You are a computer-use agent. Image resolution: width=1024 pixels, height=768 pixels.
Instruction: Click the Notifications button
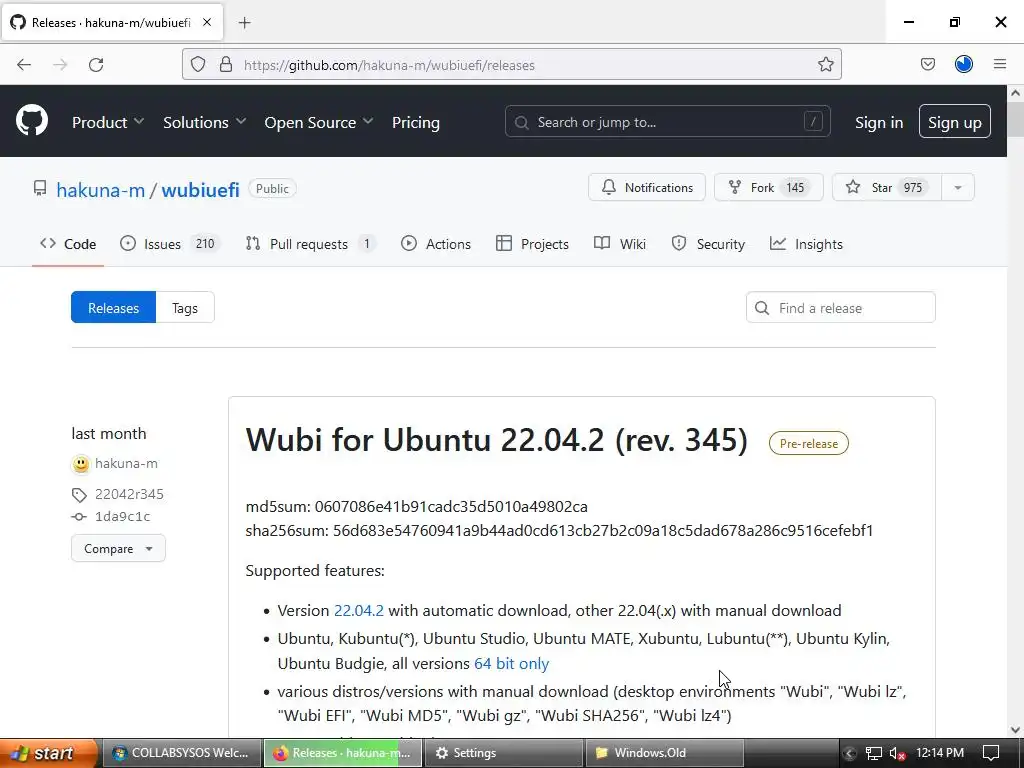[647, 187]
